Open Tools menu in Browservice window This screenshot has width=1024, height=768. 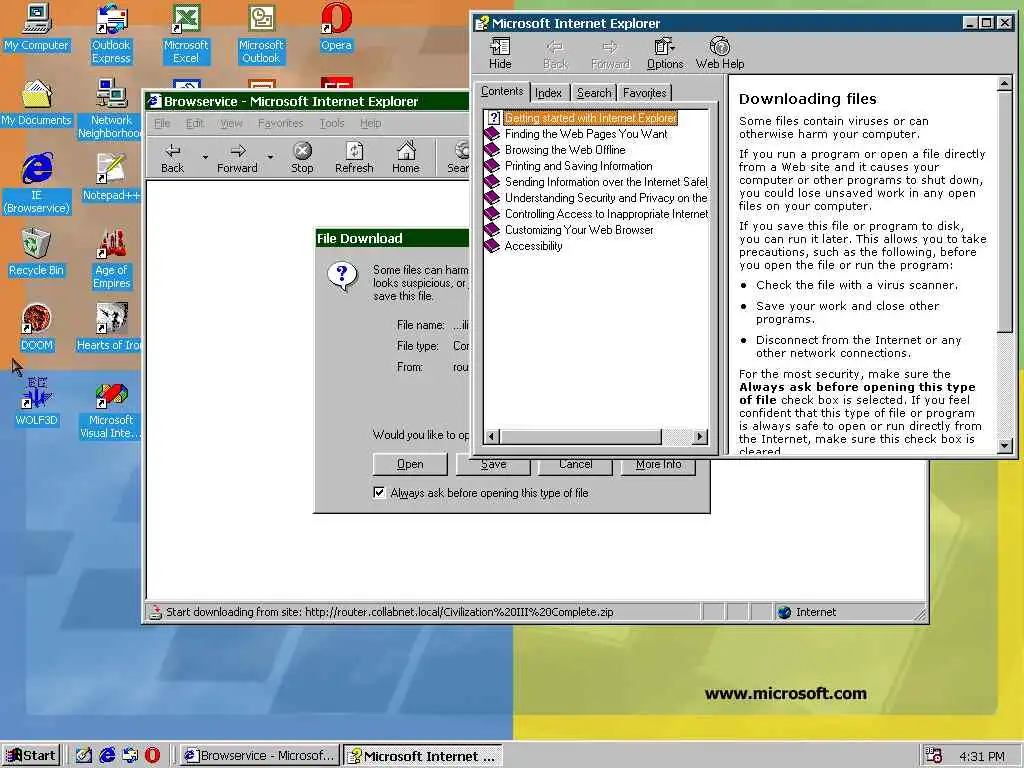(332, 123)
